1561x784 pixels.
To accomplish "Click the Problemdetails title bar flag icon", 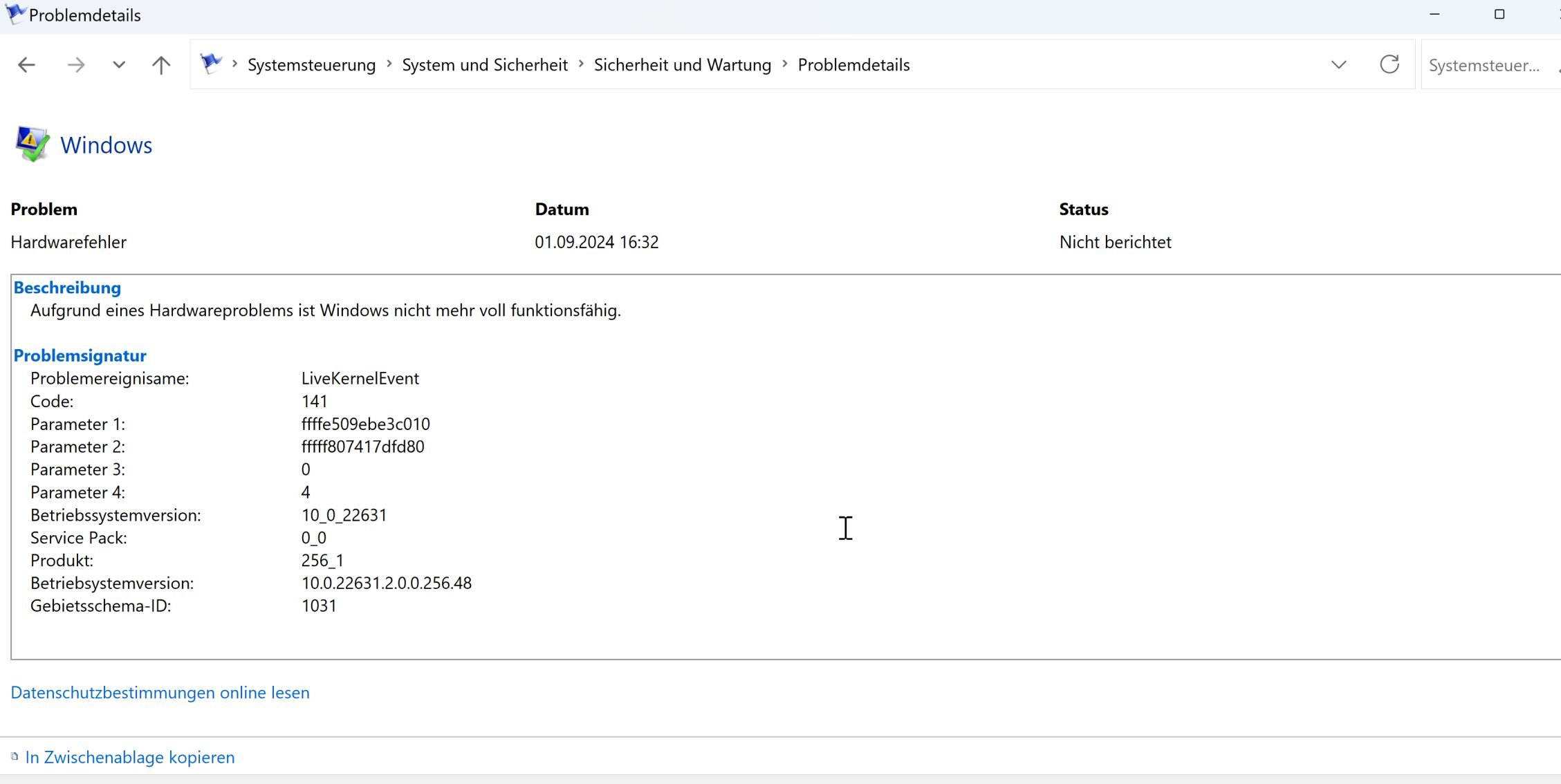I will click(15, 14).
